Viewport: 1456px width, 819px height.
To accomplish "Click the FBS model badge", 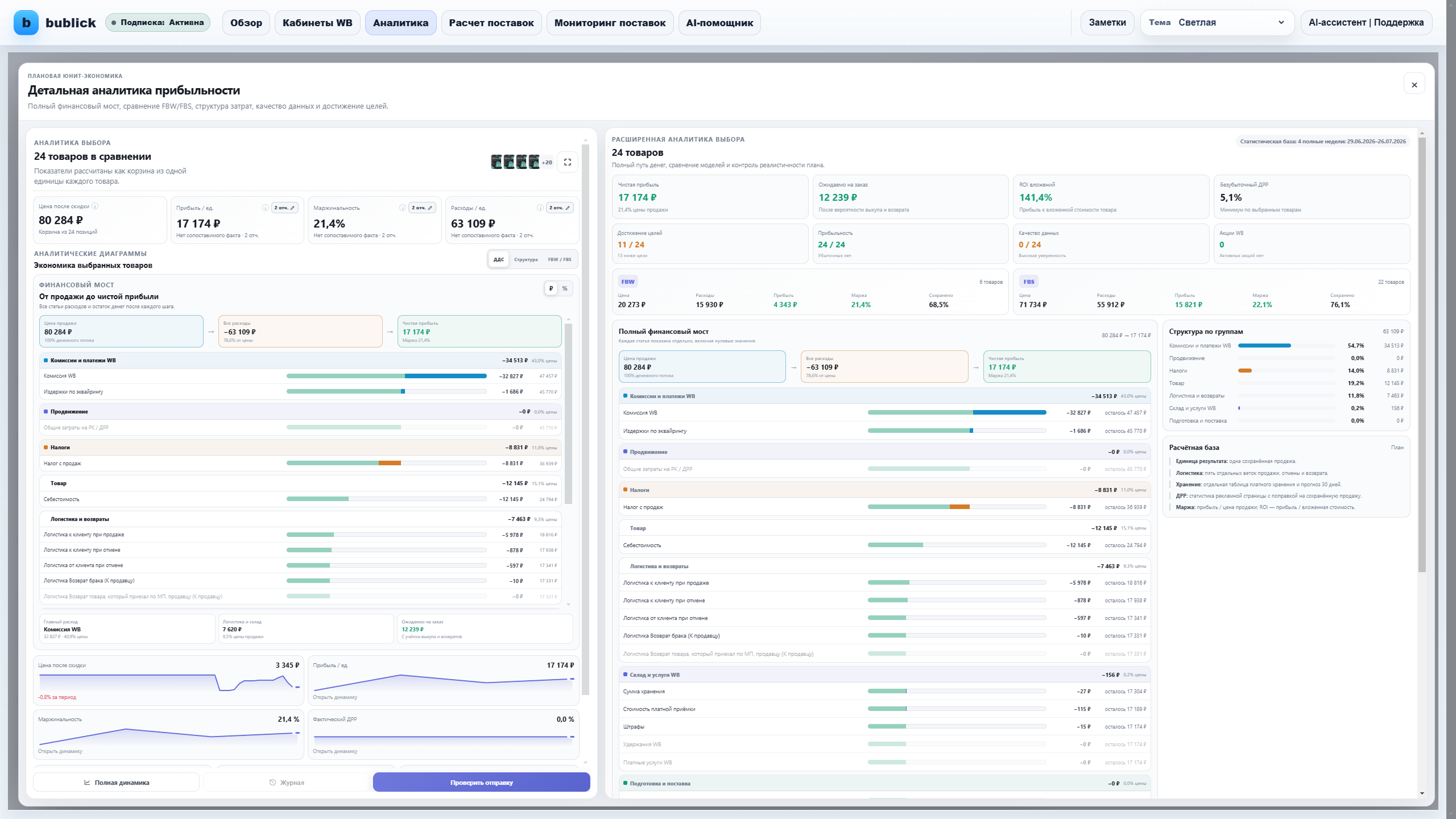I will click(x=1029, y=282).
